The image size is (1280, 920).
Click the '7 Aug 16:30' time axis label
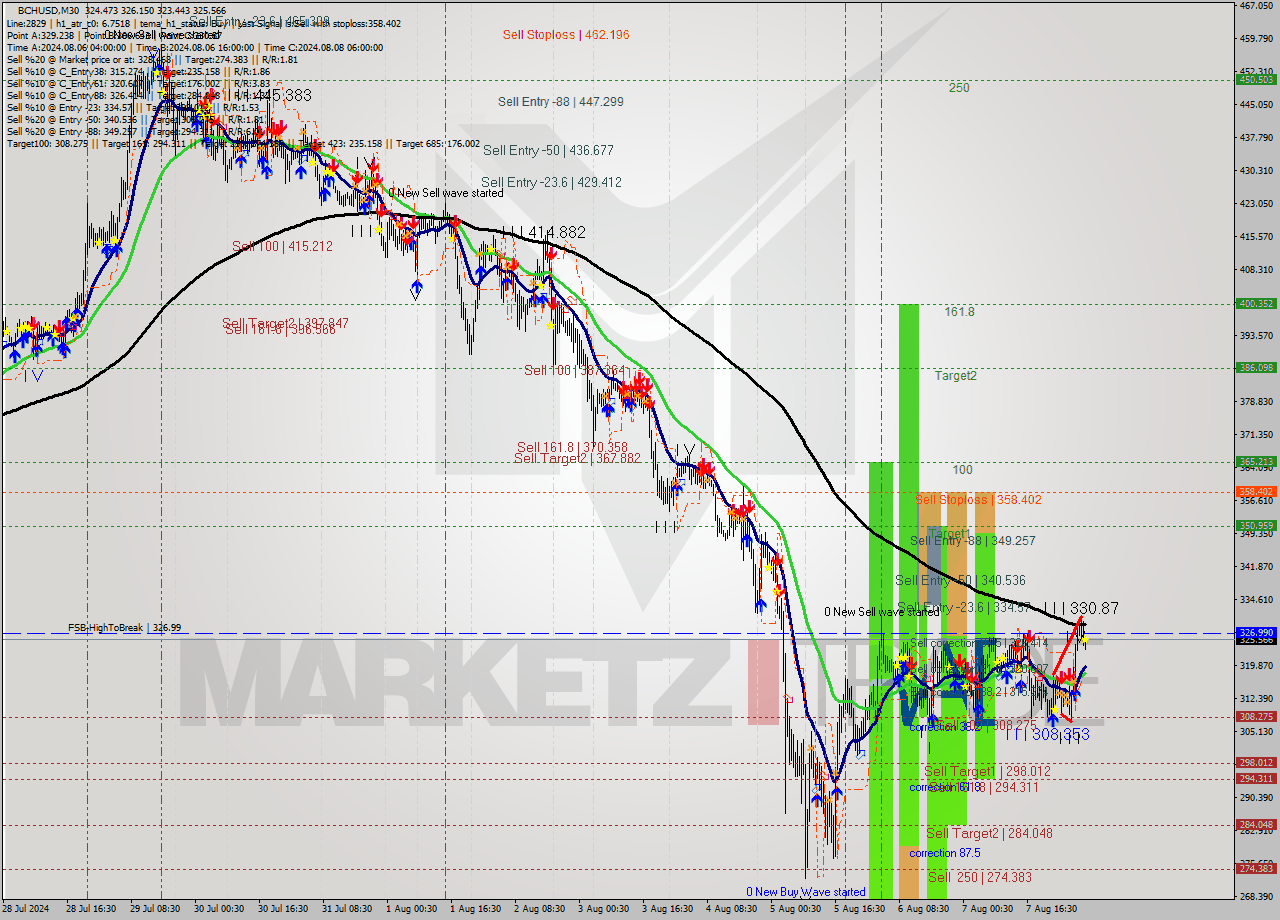coord(1051,909)
